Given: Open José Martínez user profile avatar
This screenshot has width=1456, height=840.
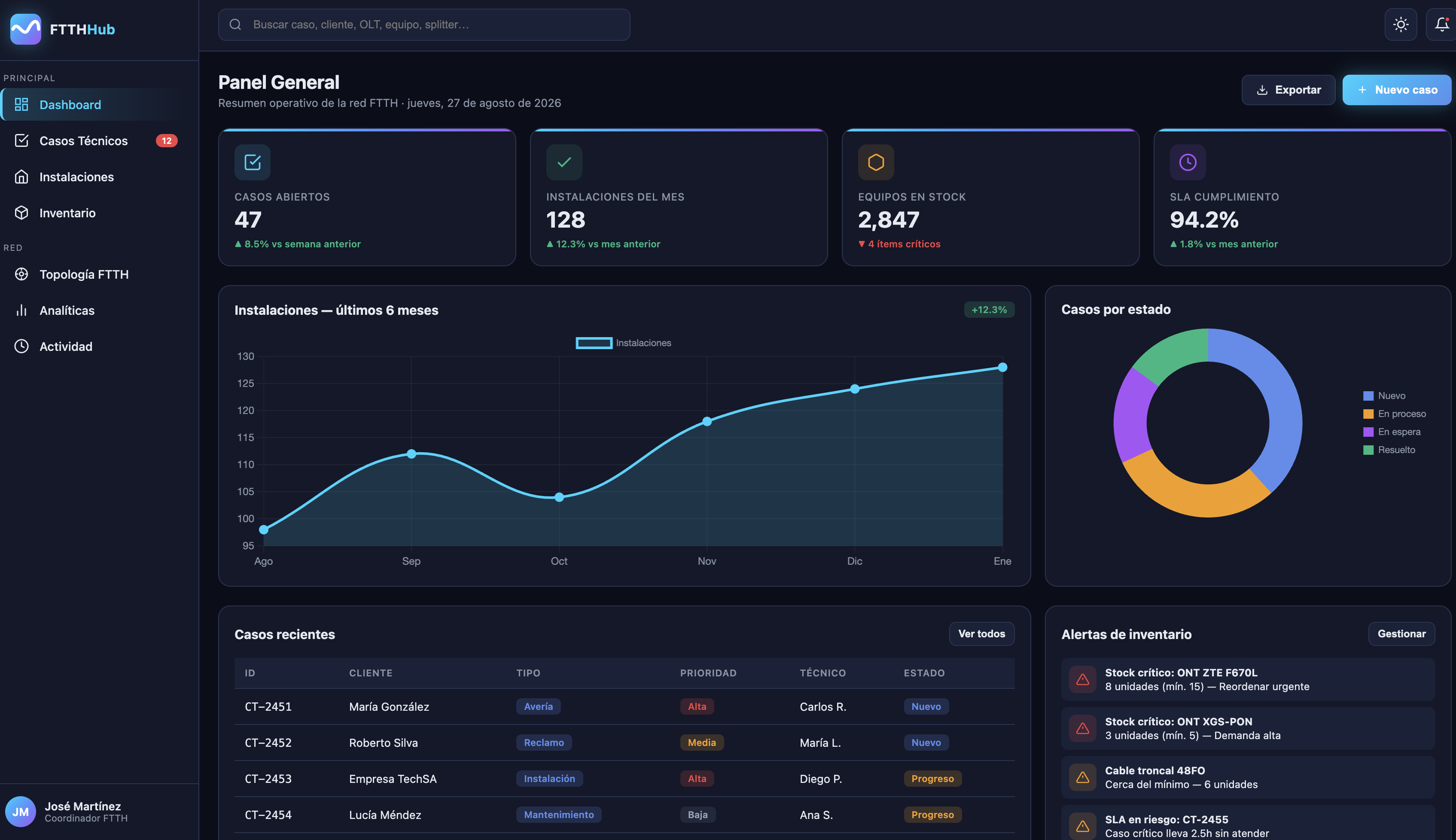Looking at the screenshot, I should pyautogui.click(x=20, y=811).
